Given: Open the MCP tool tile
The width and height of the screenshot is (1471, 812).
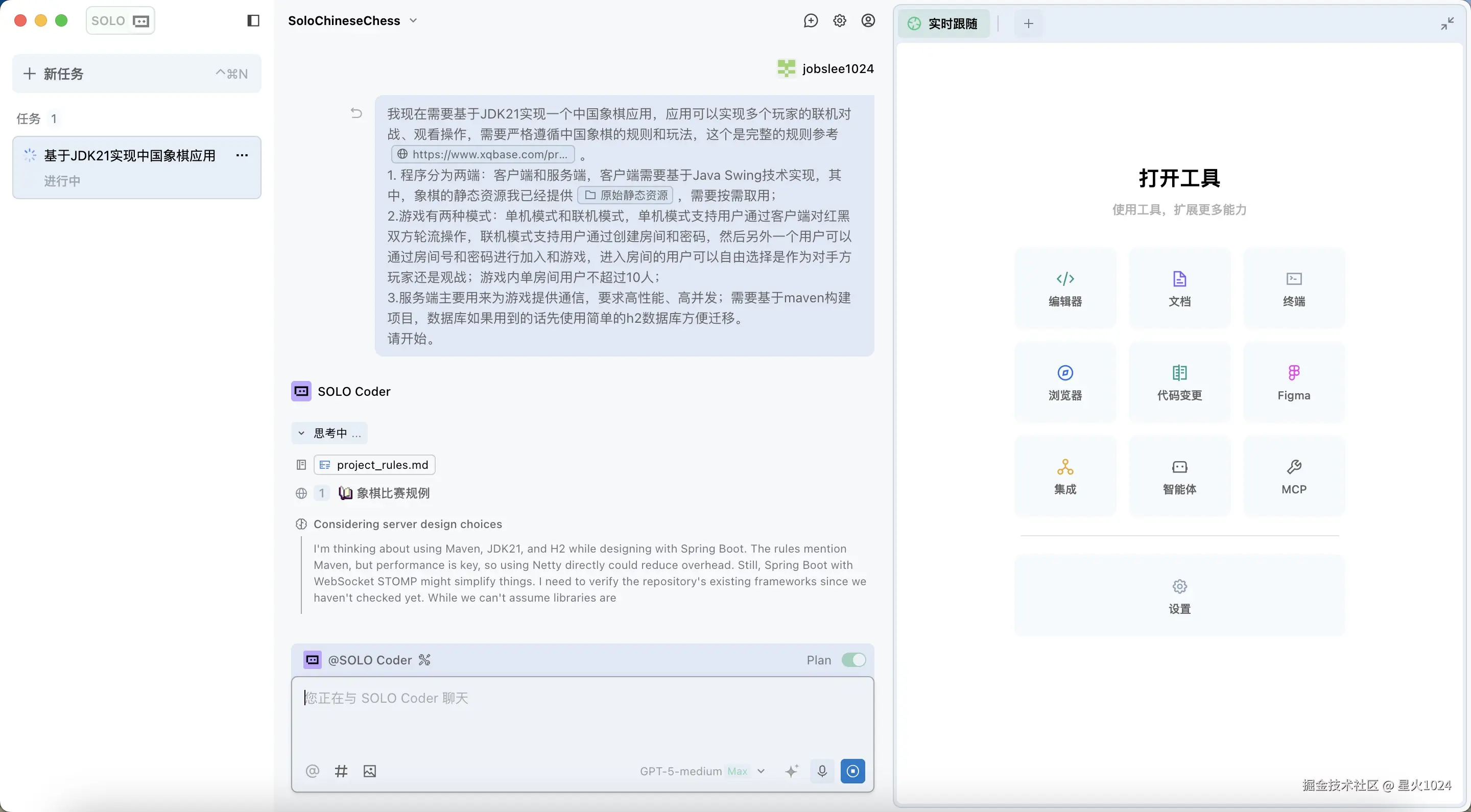Looking at the screenshot, I should pos(1293,476).
